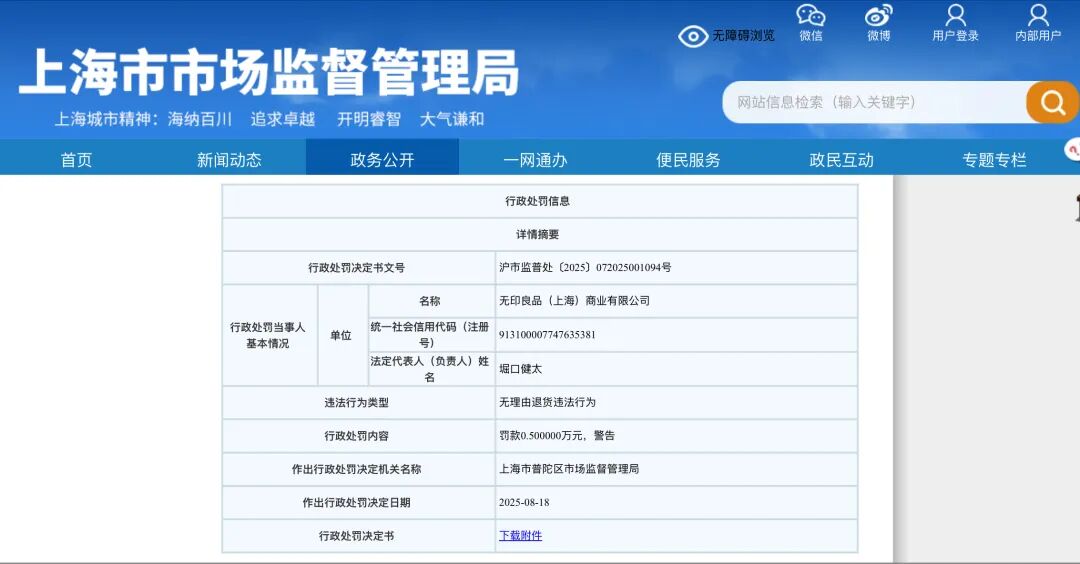1080x564 pixels.
Task: Click authority name 上海市普陀区市场监督管理局
Action: pyautogui.click(x=569, y=469)
